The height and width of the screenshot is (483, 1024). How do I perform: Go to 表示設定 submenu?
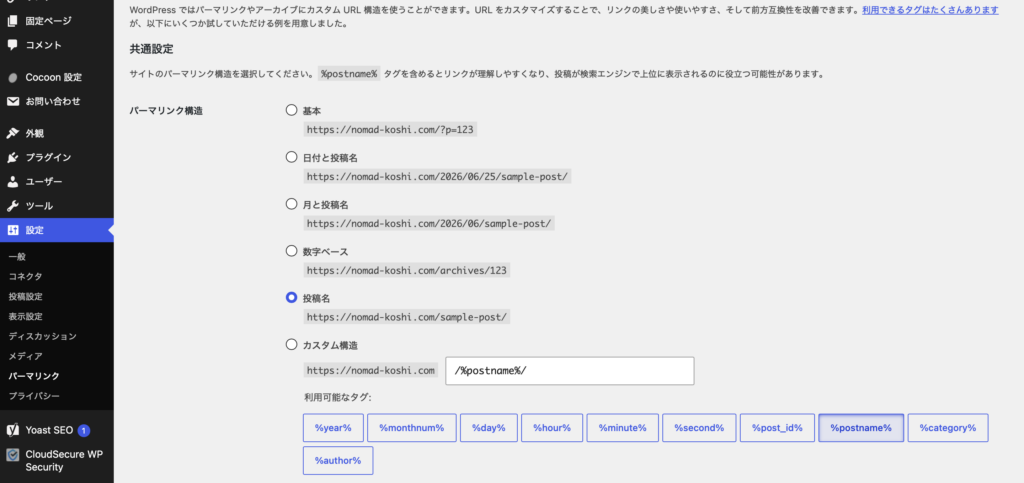[25, 317]
